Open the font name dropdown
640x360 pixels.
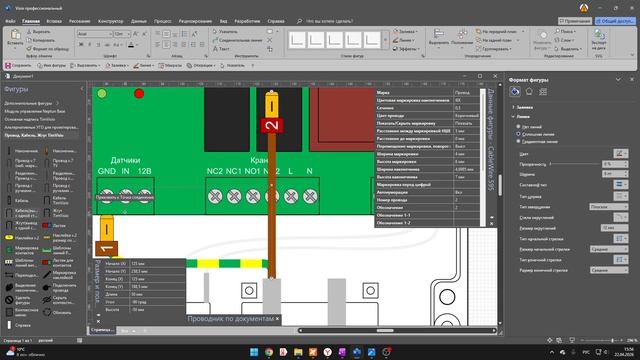click(95, 34)
